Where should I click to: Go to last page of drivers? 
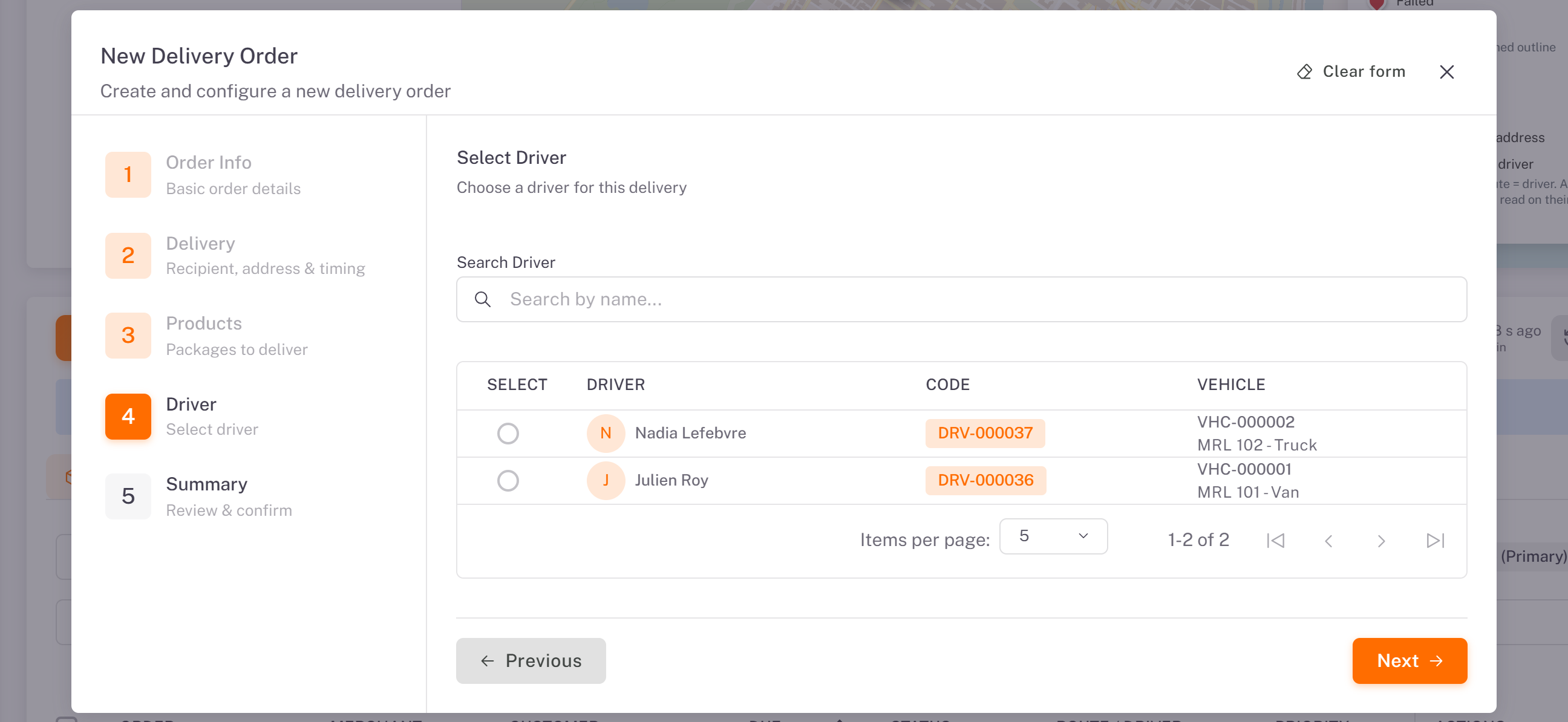tap(1435, 540)
